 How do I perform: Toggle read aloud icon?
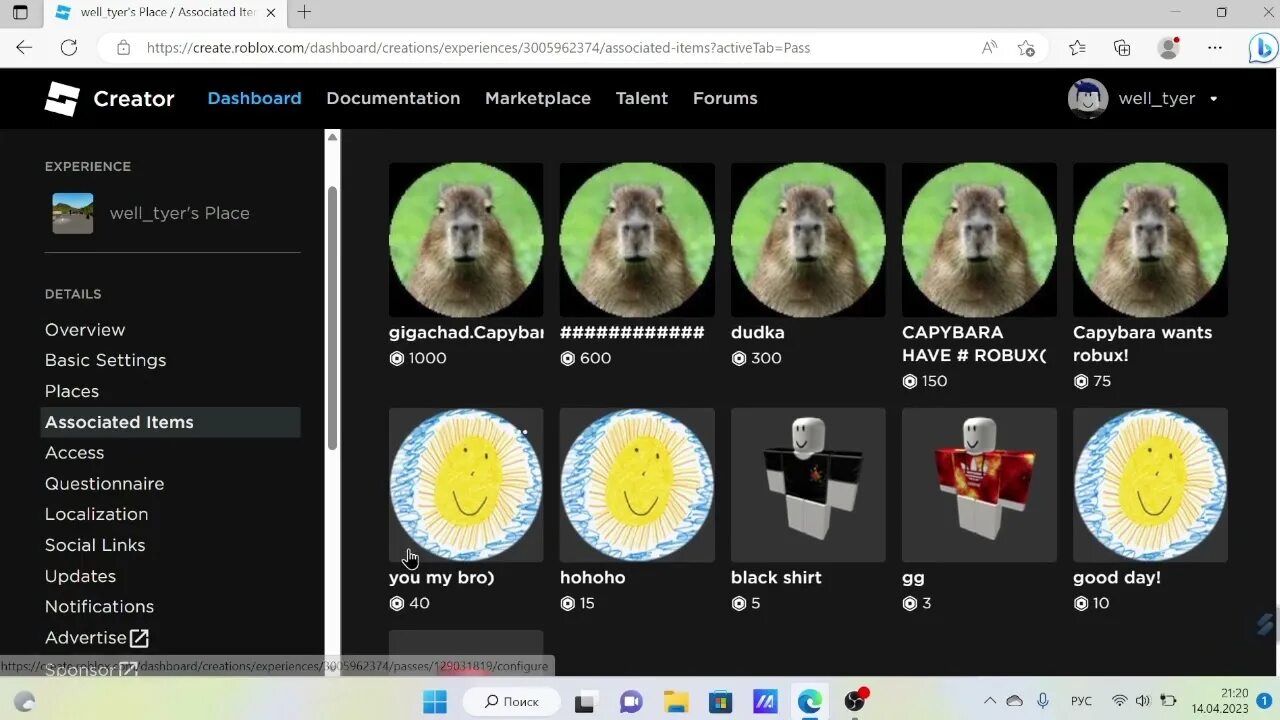[x=989, y=47]
